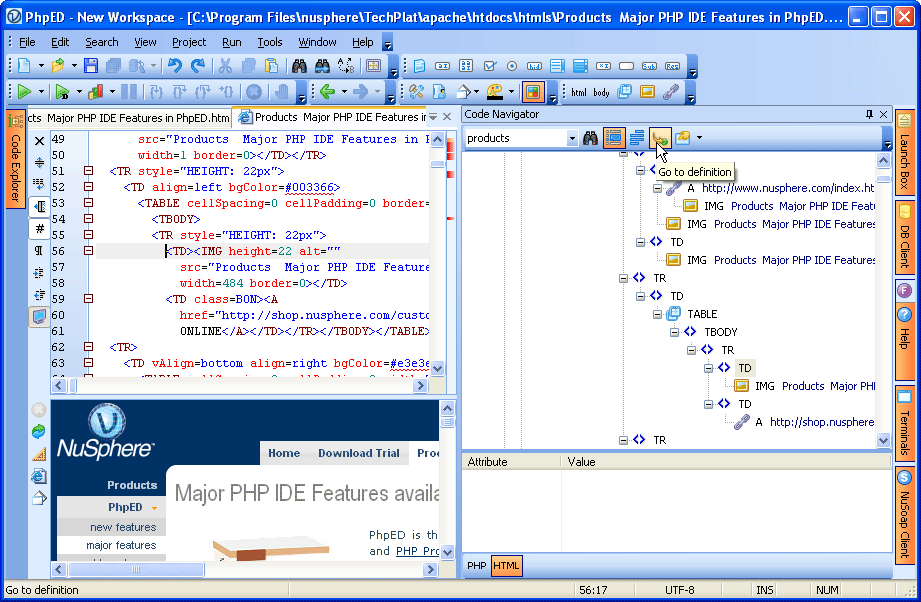Toggle show whitespace with the pilcrow icon
The height and width of the screenshot is (602, 921).
pyautogui.click(x=39, y=250)
